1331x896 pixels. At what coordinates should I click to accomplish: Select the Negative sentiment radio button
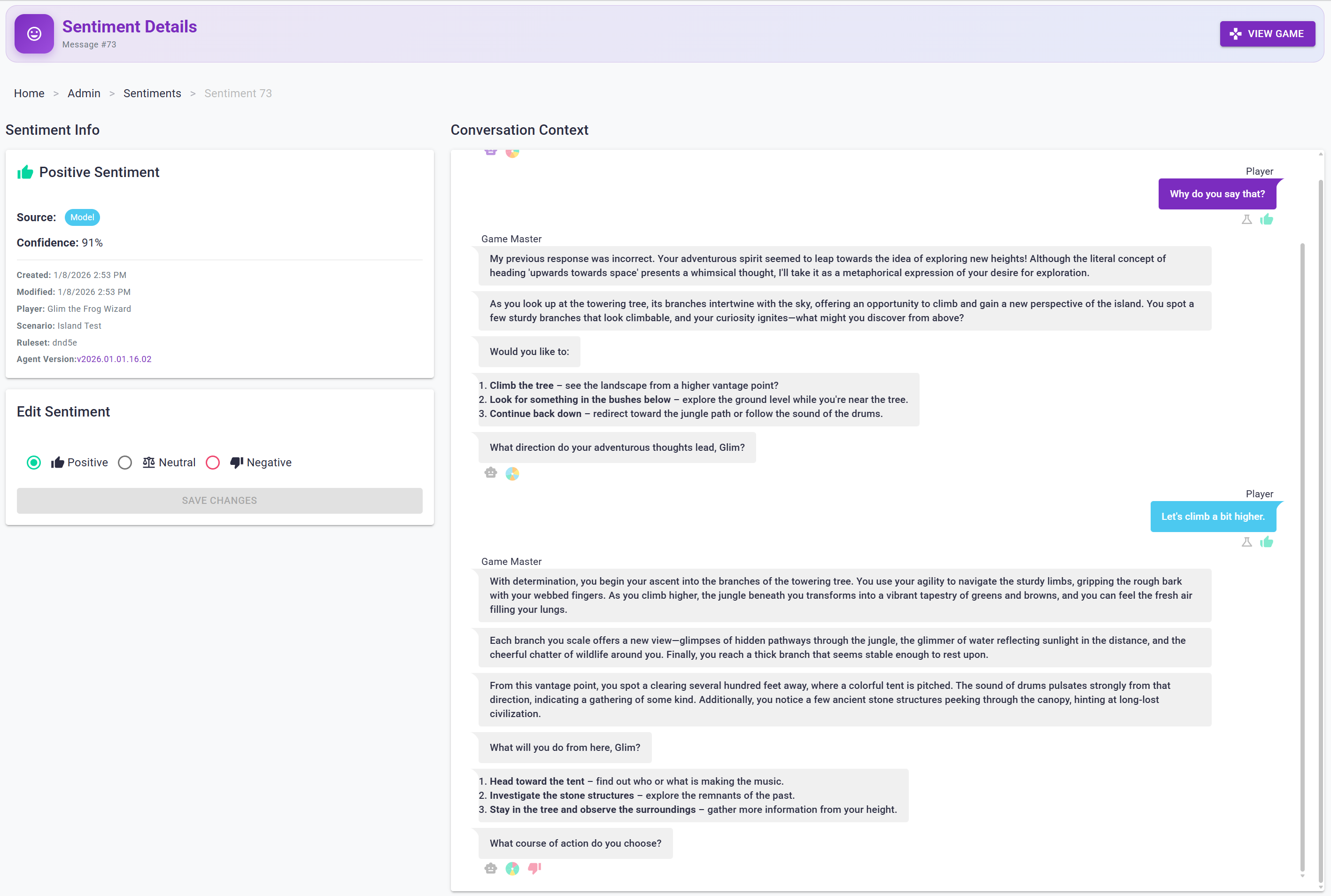213,462
